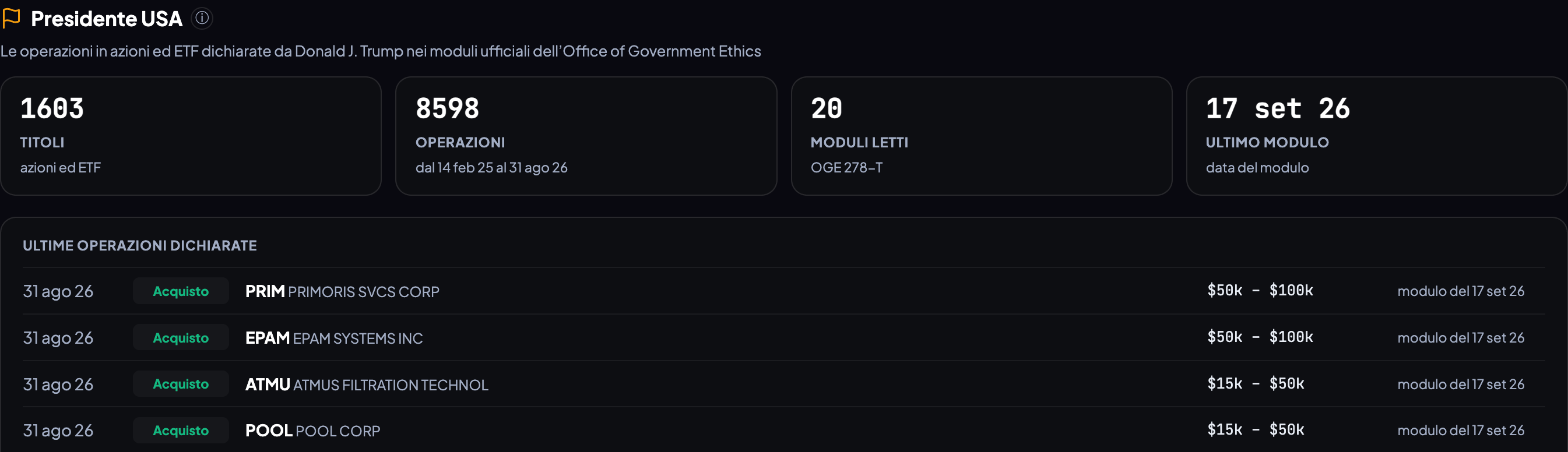Image resolution: width=1568 pixels, height=452 pixels.
Task: Click the Acquisto badge on the POOL row
Action: coord(181,430)
